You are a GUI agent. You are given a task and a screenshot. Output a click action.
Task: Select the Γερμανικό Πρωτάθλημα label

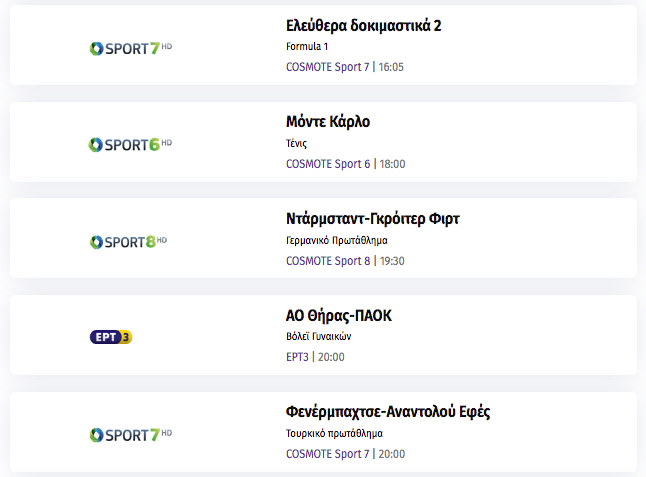click(x=337, y=240)
